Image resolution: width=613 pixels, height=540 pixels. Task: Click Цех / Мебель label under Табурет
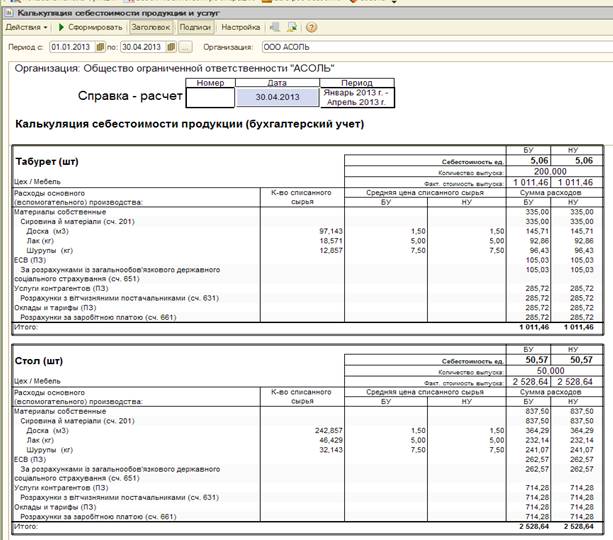pyautogui.click(x=38, y=182)
